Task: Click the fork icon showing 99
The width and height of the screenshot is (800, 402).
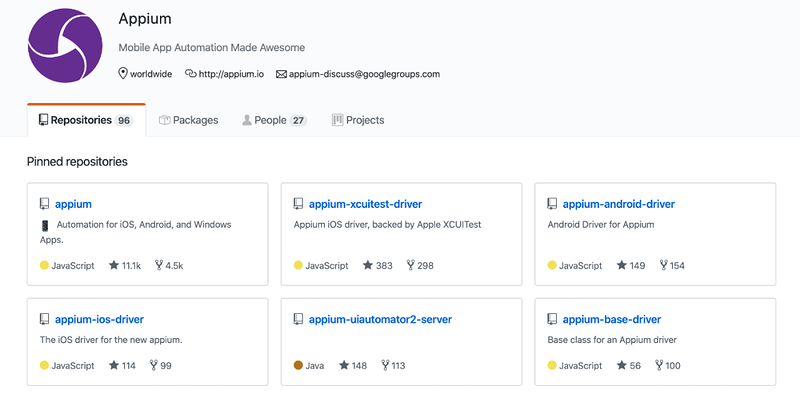Action: coord(154,365)
